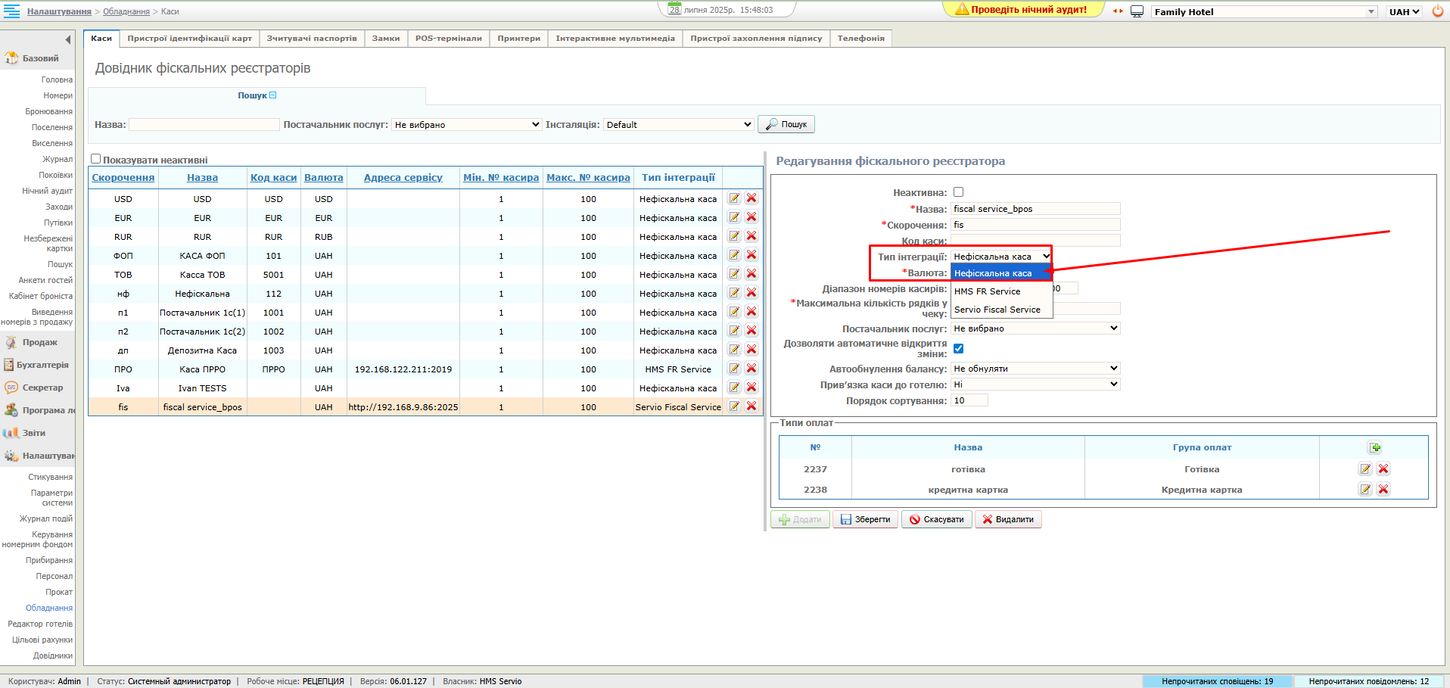
Task: Click the green add payment type icon
Action: pos(1375,448)
